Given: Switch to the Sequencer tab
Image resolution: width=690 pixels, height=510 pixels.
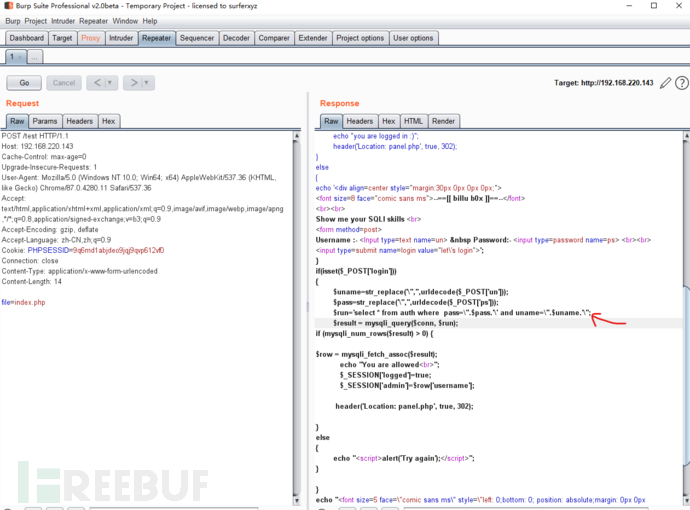Looking at the screenshot, I should pyautogui.click(x=197, y=38).
